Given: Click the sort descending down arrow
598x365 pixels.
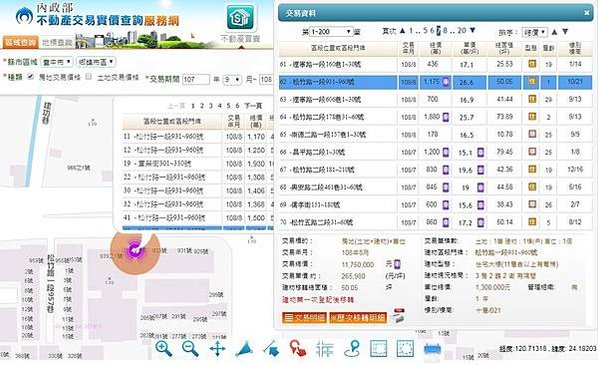Looking at the screenshot, I should pyautogui.click(x=565, y=32).
